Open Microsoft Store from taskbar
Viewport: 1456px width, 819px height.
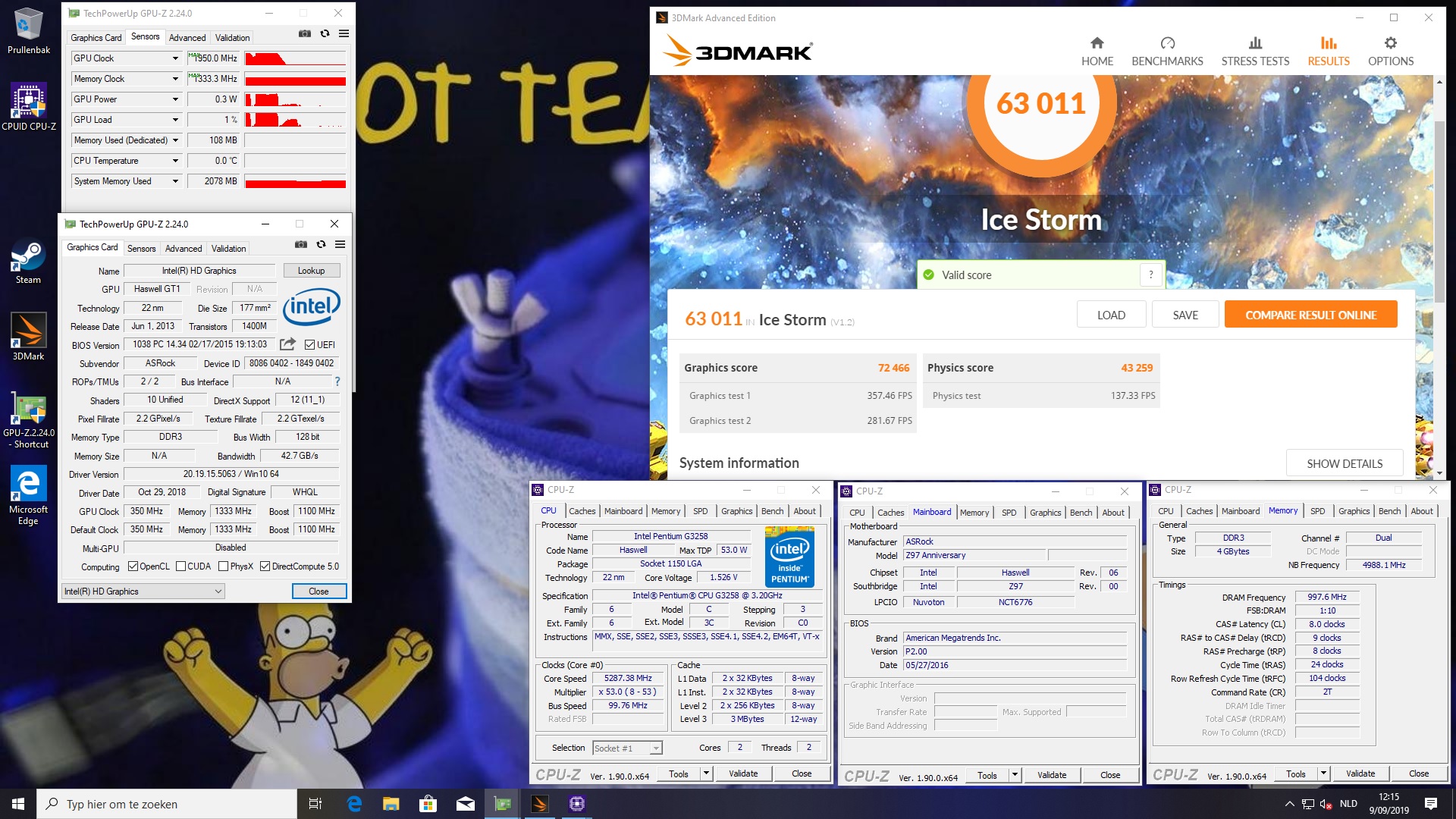tap(428, 804)
